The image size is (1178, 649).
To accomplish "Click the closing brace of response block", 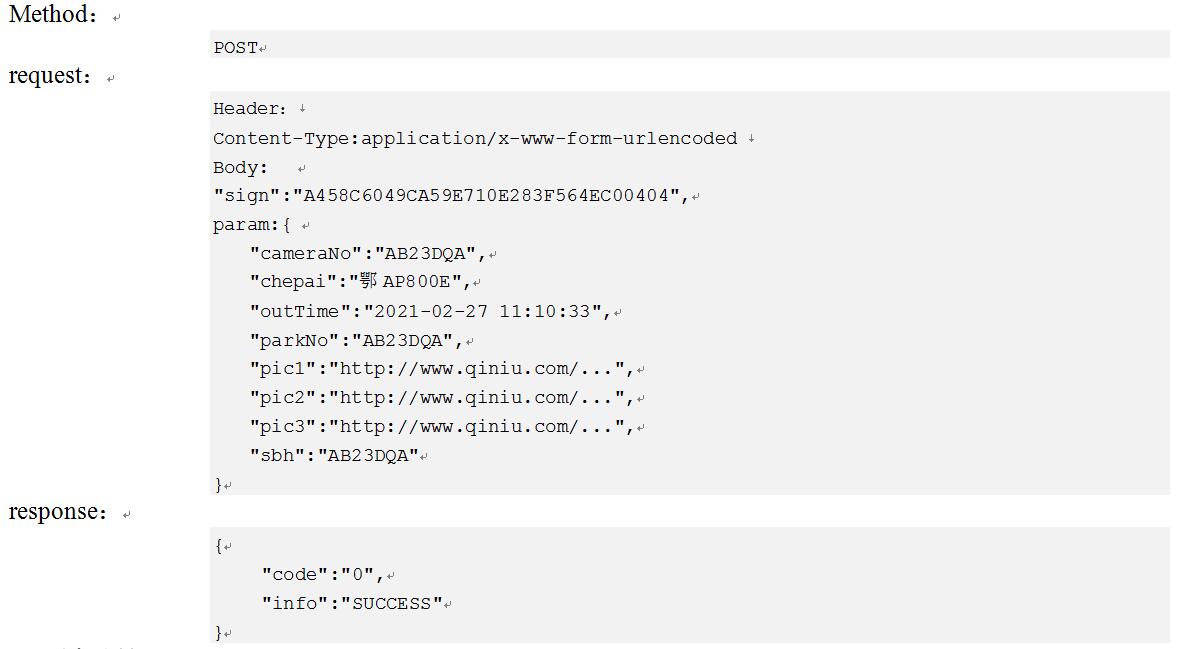I will 219,632.
